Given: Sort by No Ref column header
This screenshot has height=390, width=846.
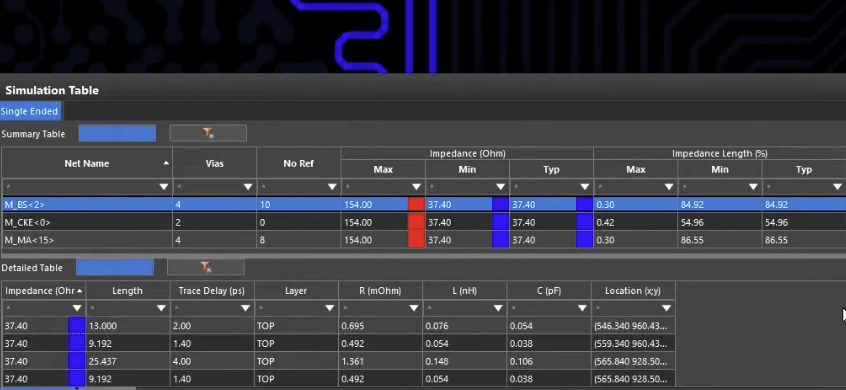Looking at the screenshot, I should click(299, 163).
